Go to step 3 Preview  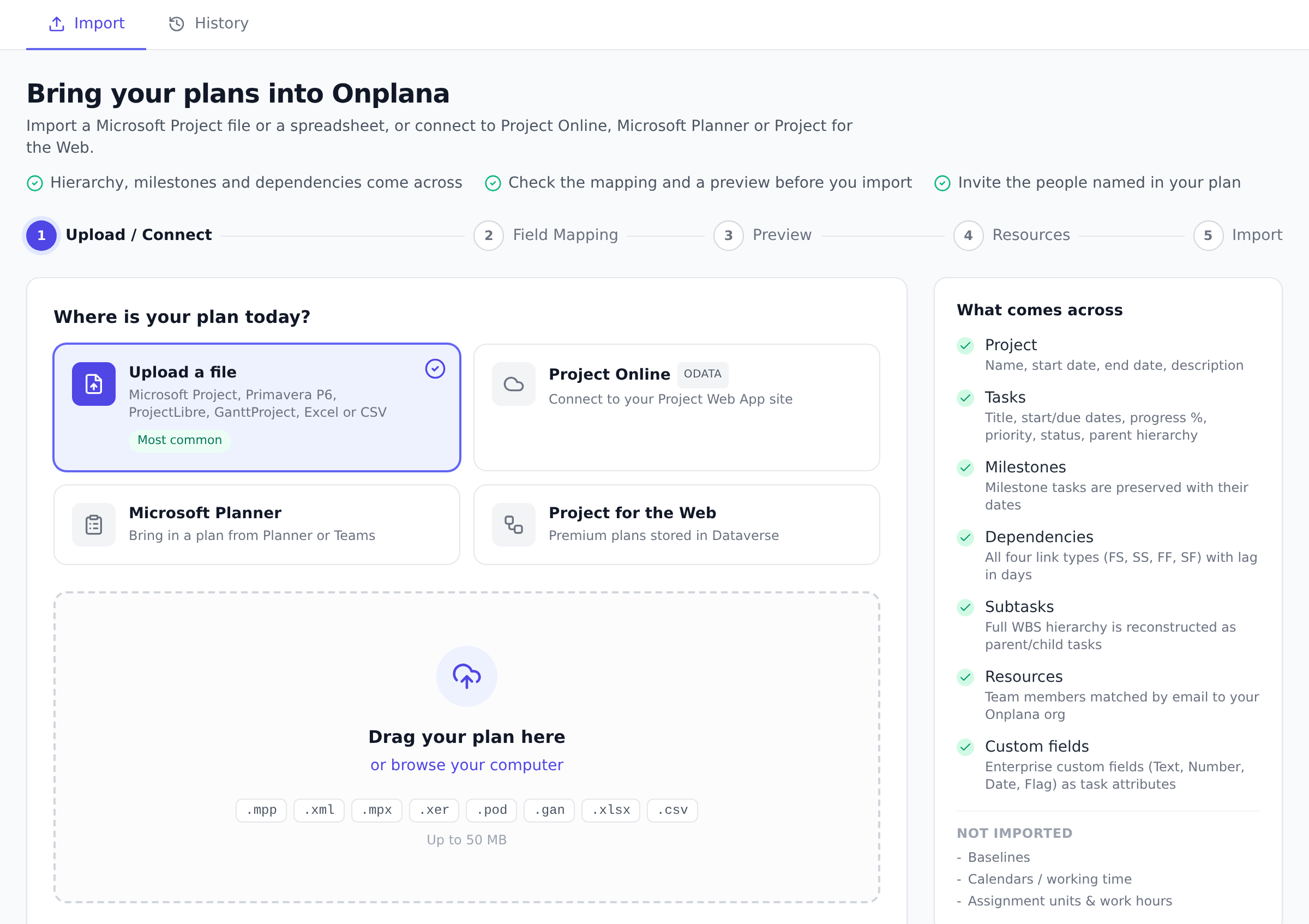click(763, 236)
